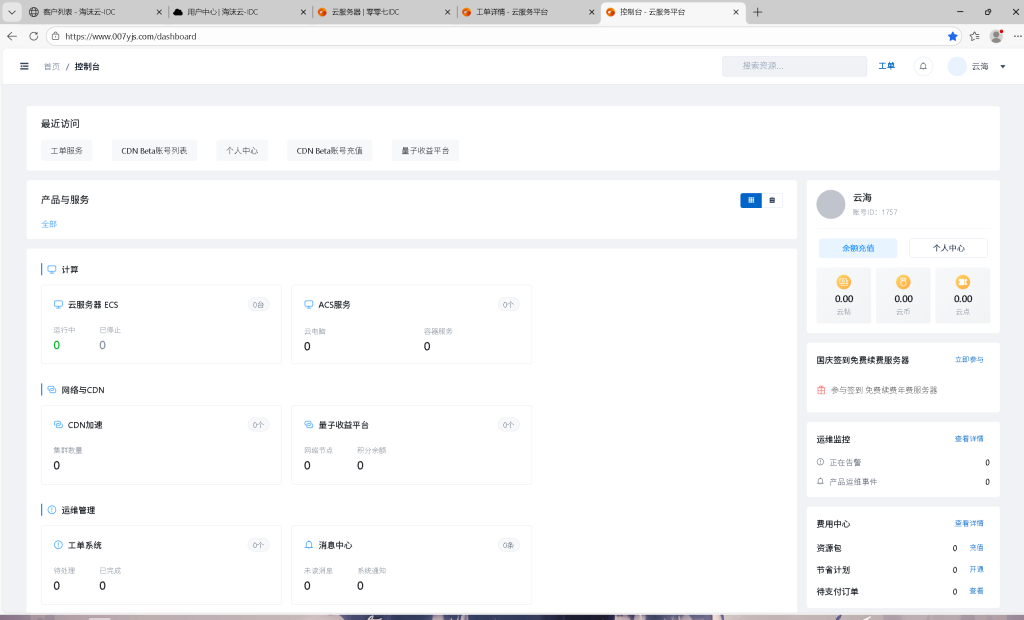1024x620 pixels.
Task: Switch products to list view
Action: [772, 200]
